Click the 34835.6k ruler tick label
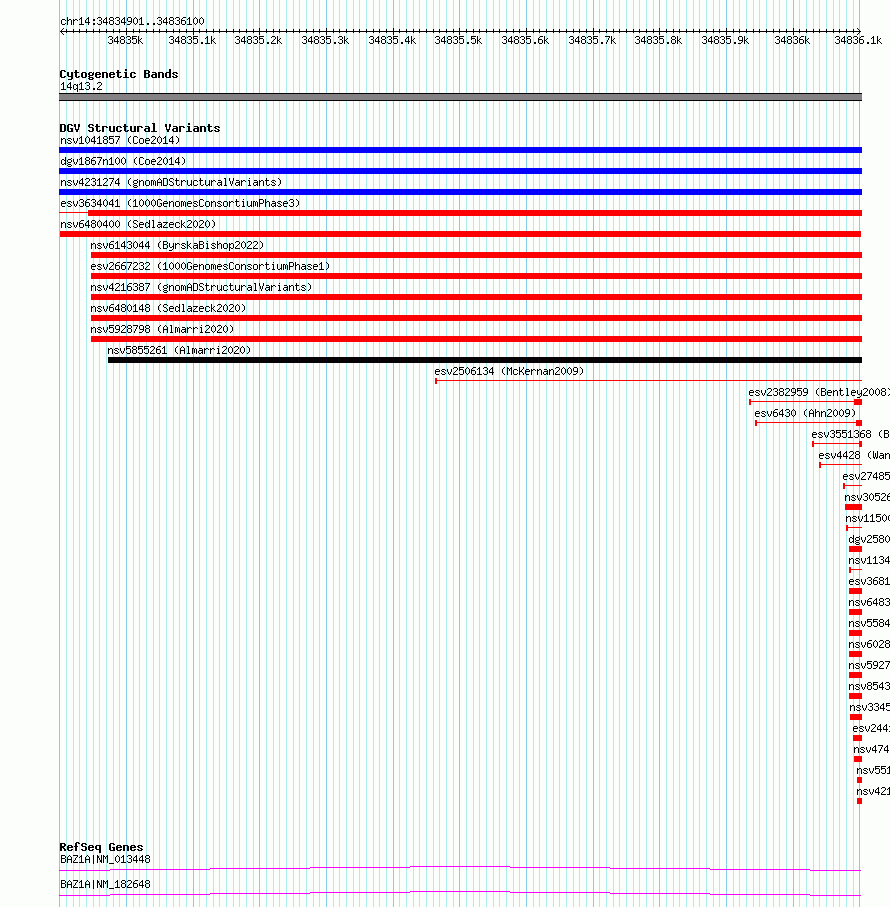Viewport: 890px width, 907px height. coord(525,40)
